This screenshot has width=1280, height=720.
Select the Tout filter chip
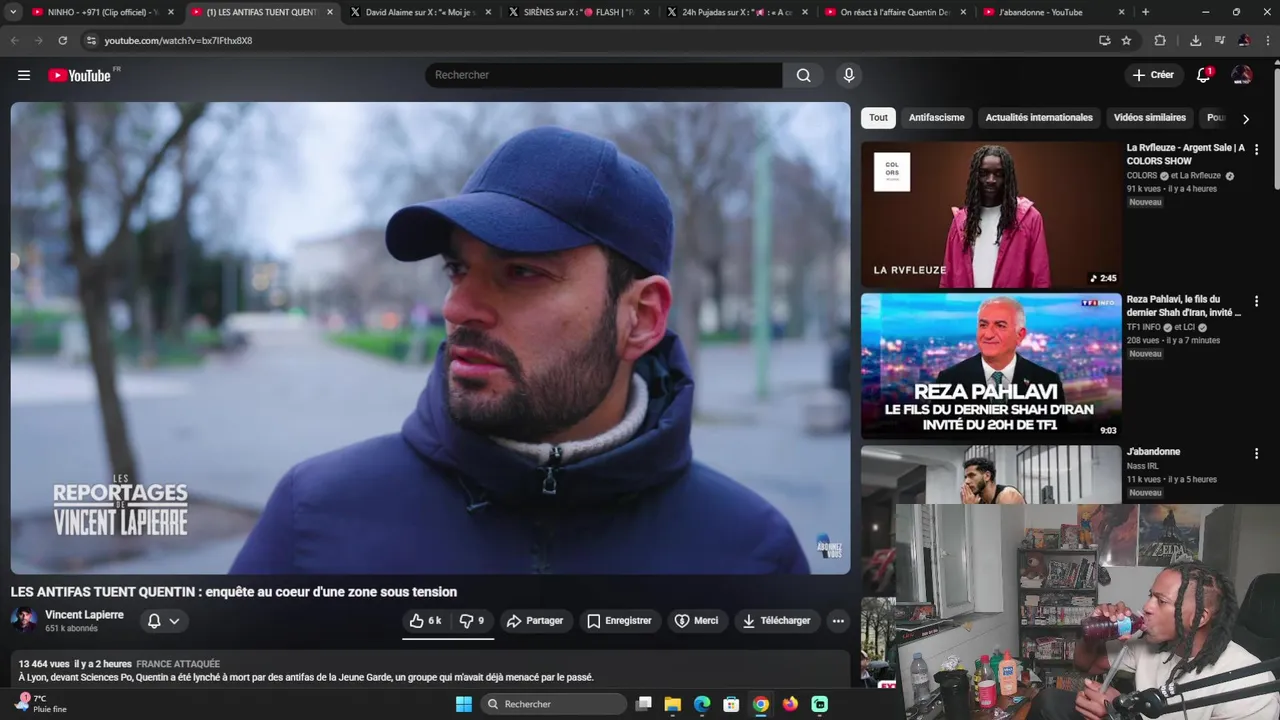[878, 117]
